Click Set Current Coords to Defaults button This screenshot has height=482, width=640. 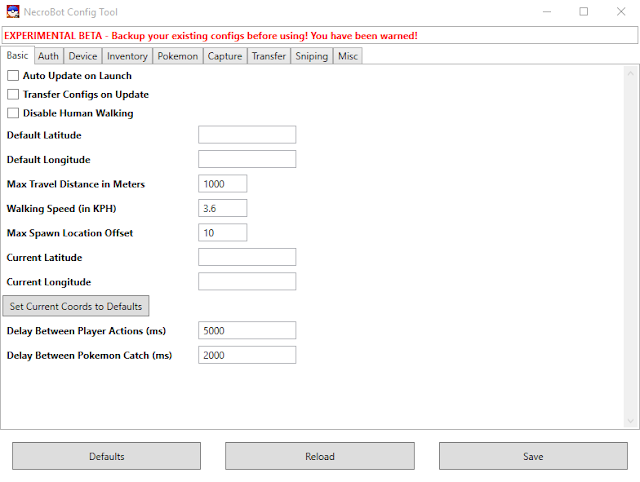pos(76,306)
